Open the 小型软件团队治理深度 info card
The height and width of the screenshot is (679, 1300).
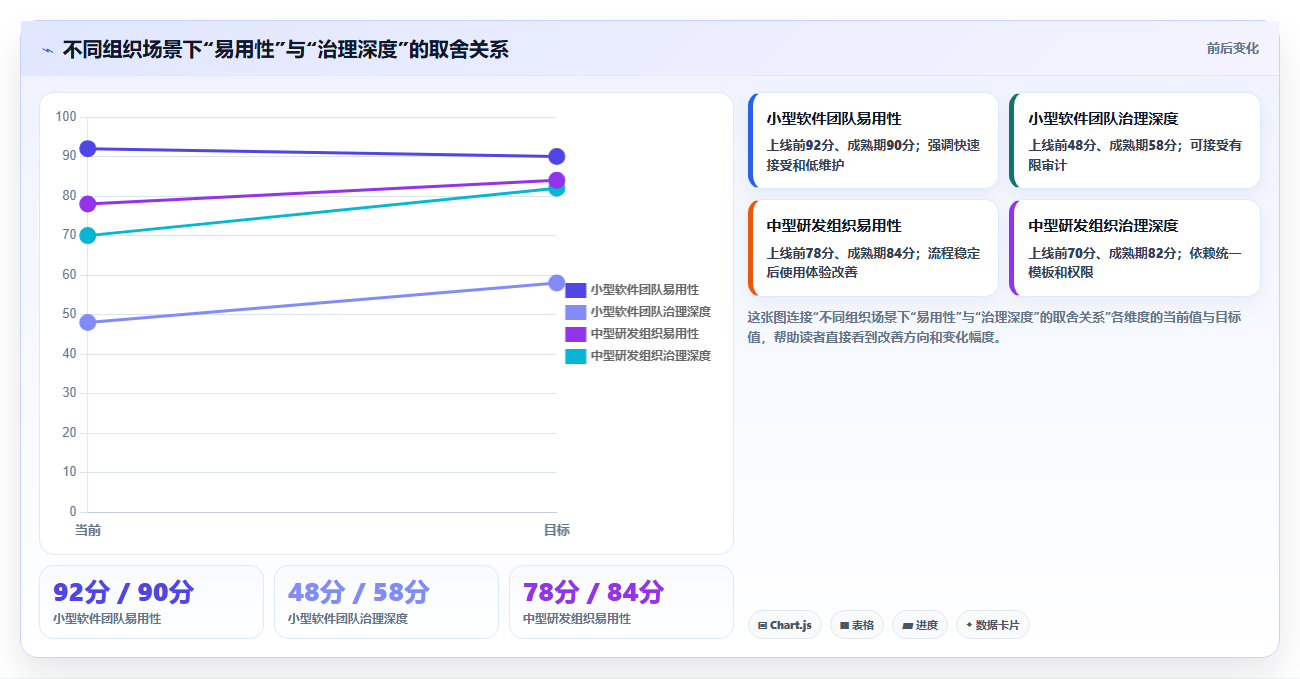click(x=1135, y=141)
